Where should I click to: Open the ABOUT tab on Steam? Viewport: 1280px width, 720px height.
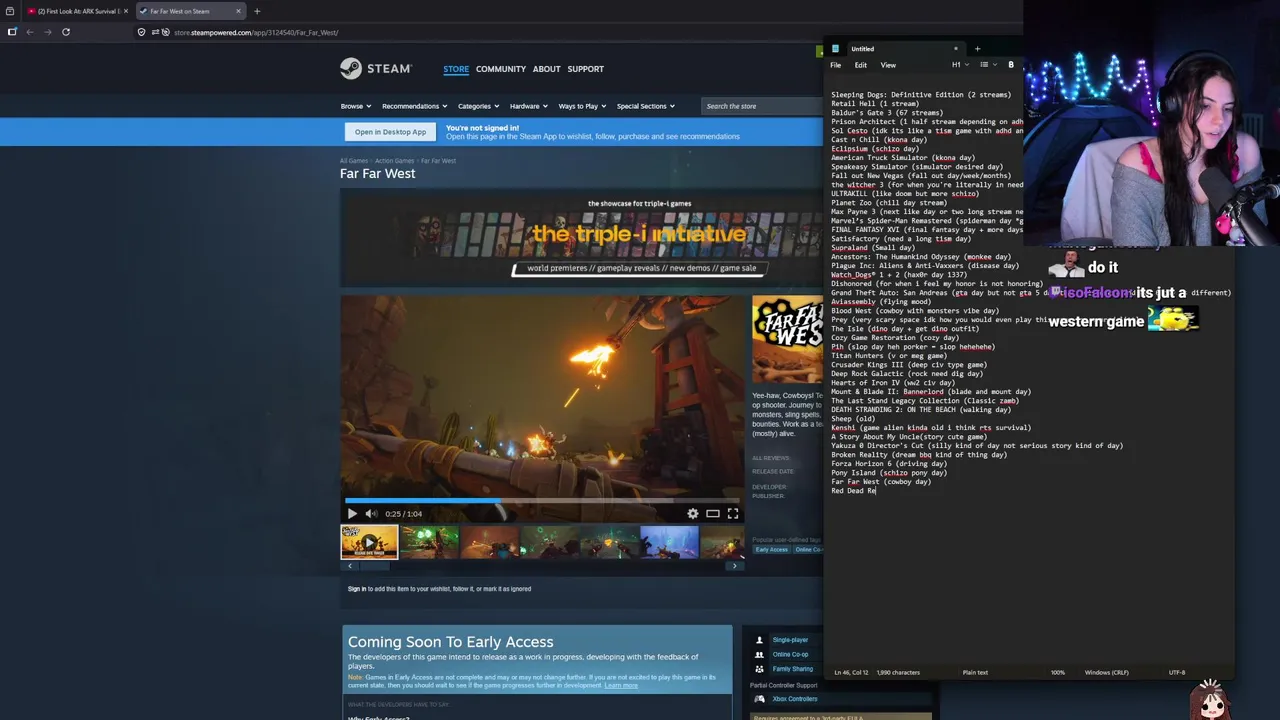coord(546,69)
